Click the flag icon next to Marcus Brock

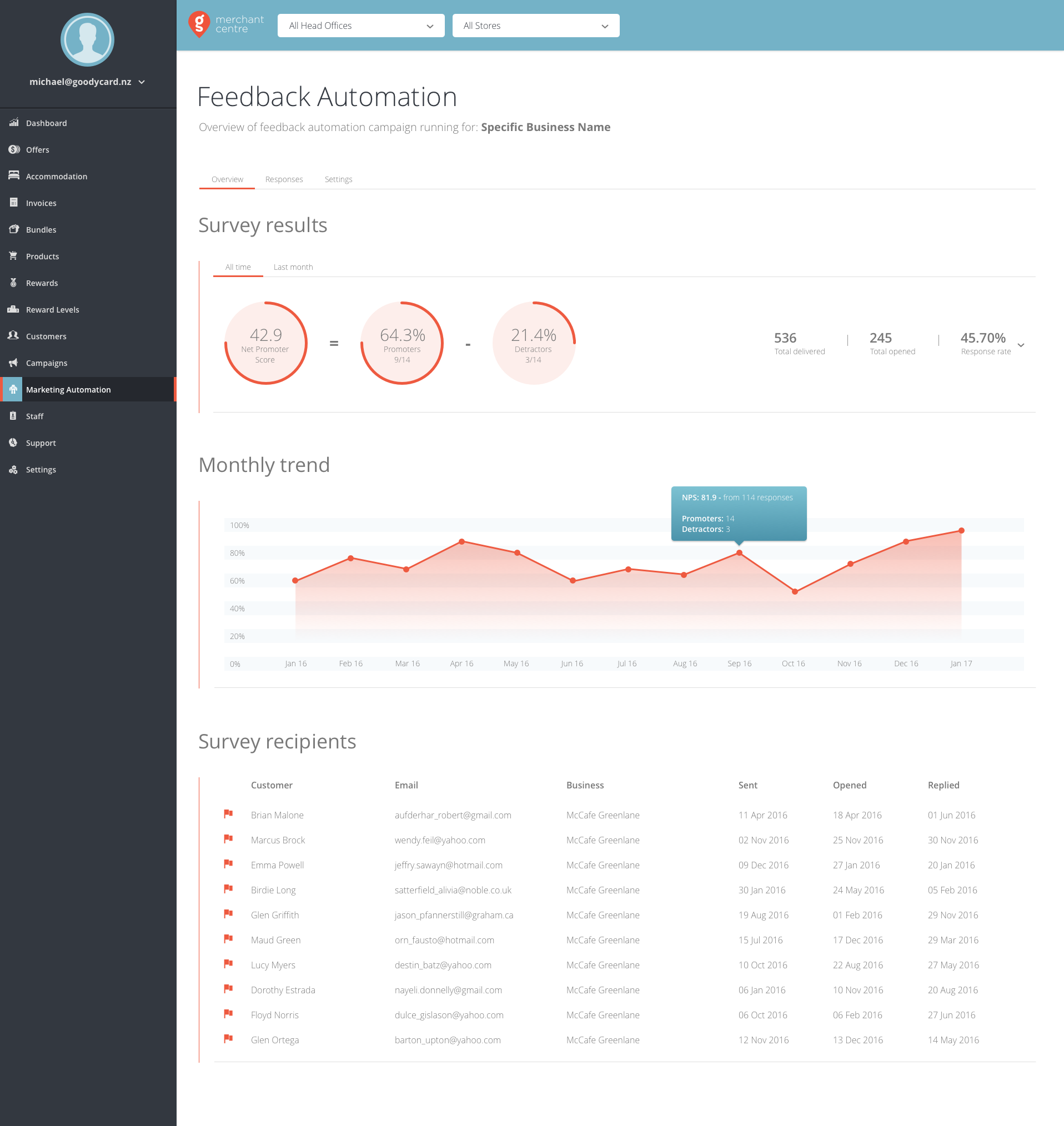pyautogui.click(x=229, y=838)
